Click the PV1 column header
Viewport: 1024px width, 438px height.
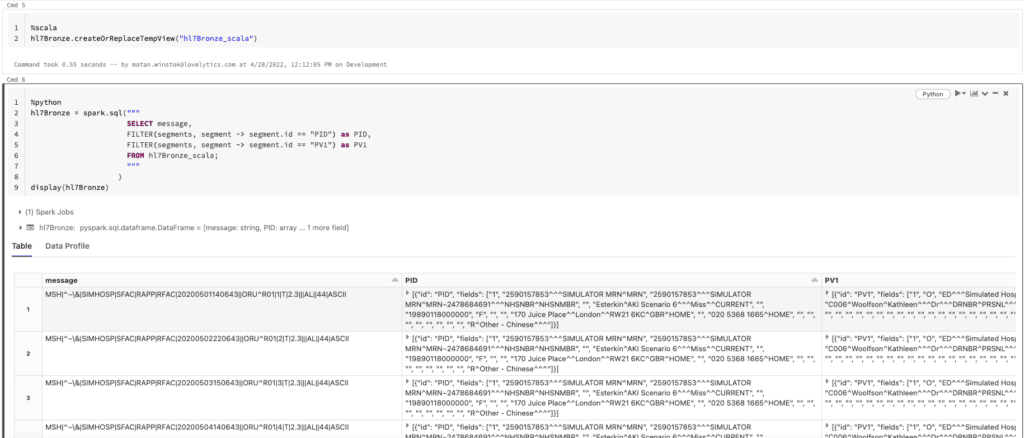point(832,278)
